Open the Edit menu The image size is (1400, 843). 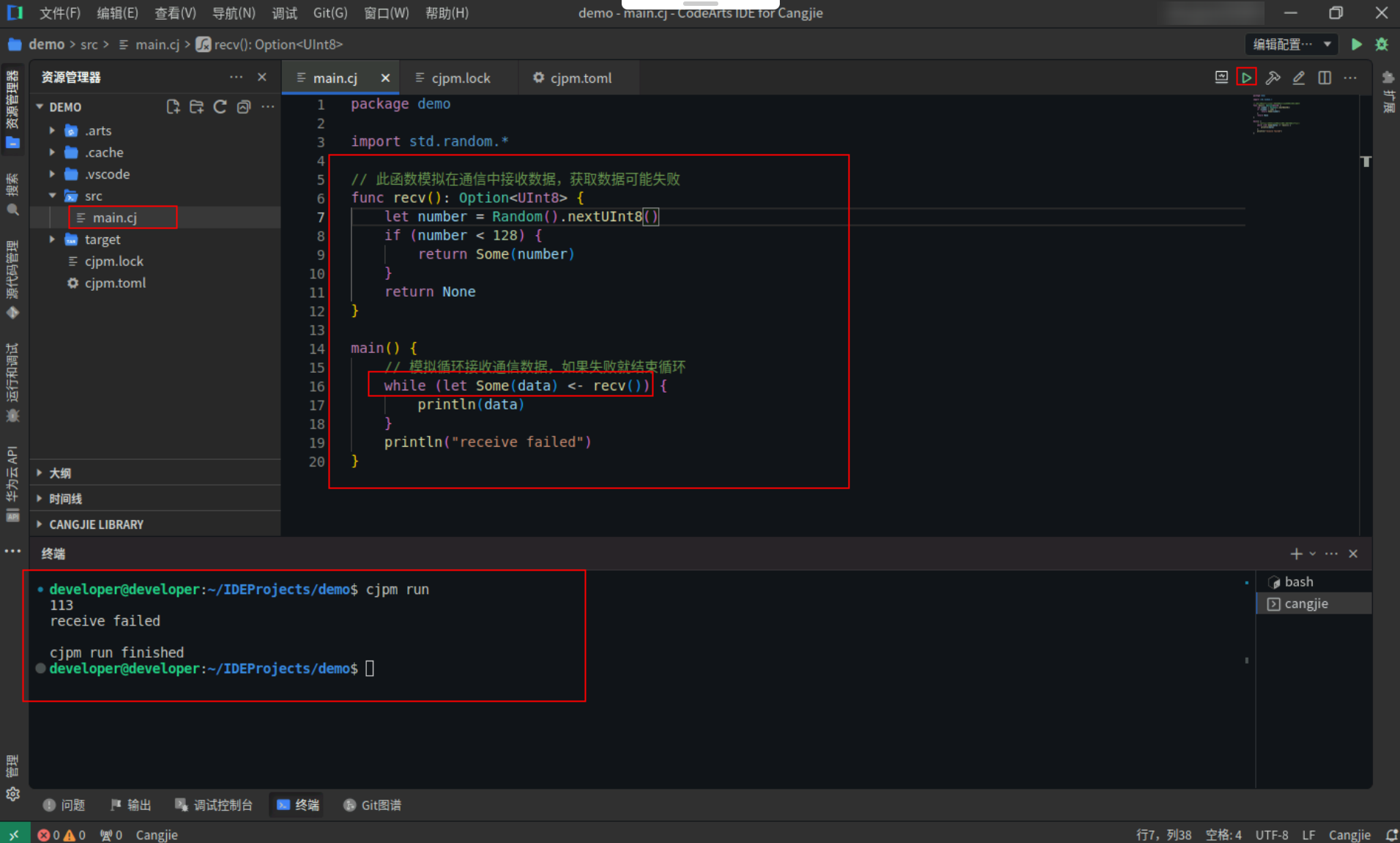(117, 13)
